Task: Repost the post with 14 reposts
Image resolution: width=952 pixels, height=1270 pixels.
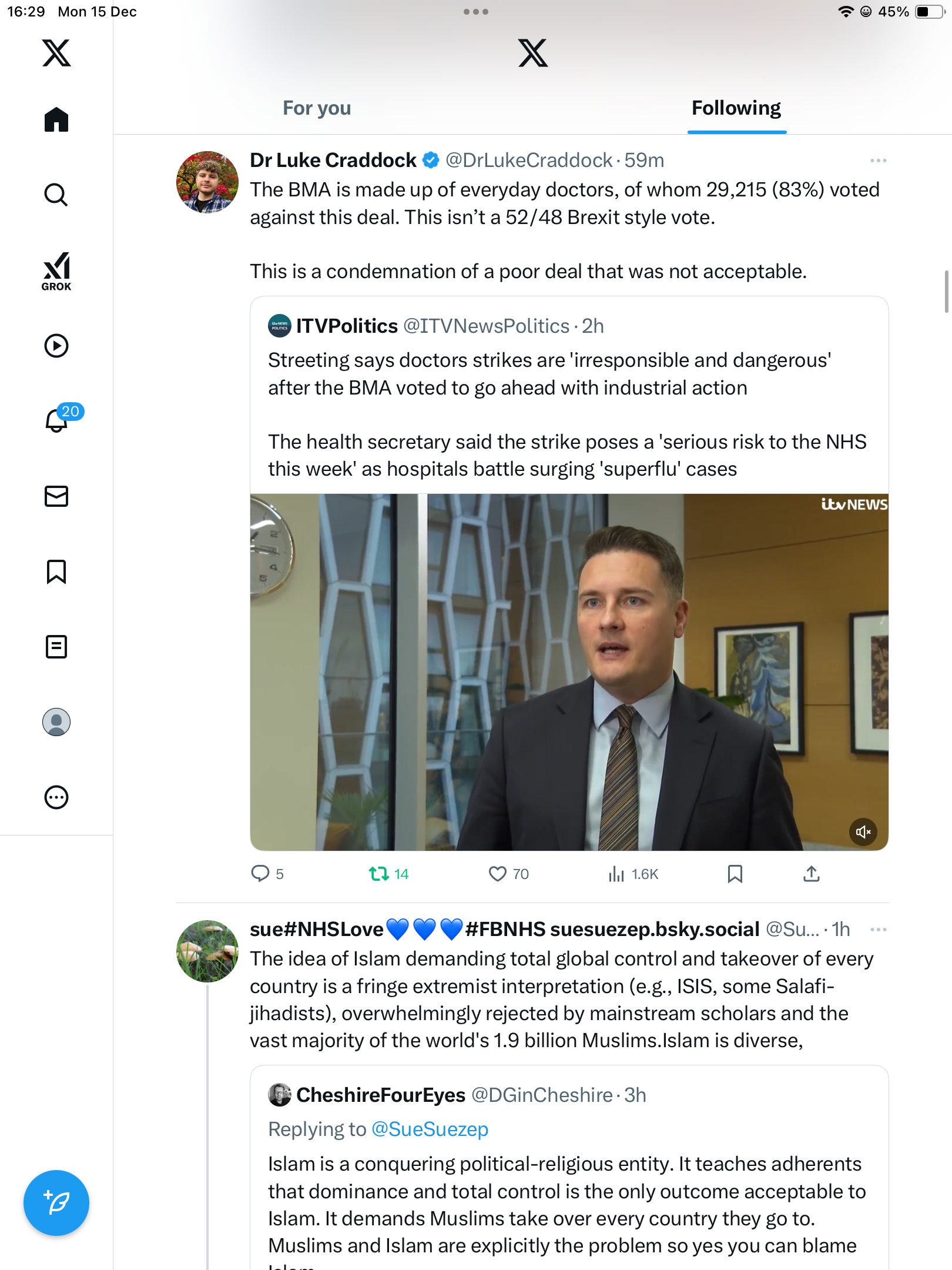Action: point(379,874)
